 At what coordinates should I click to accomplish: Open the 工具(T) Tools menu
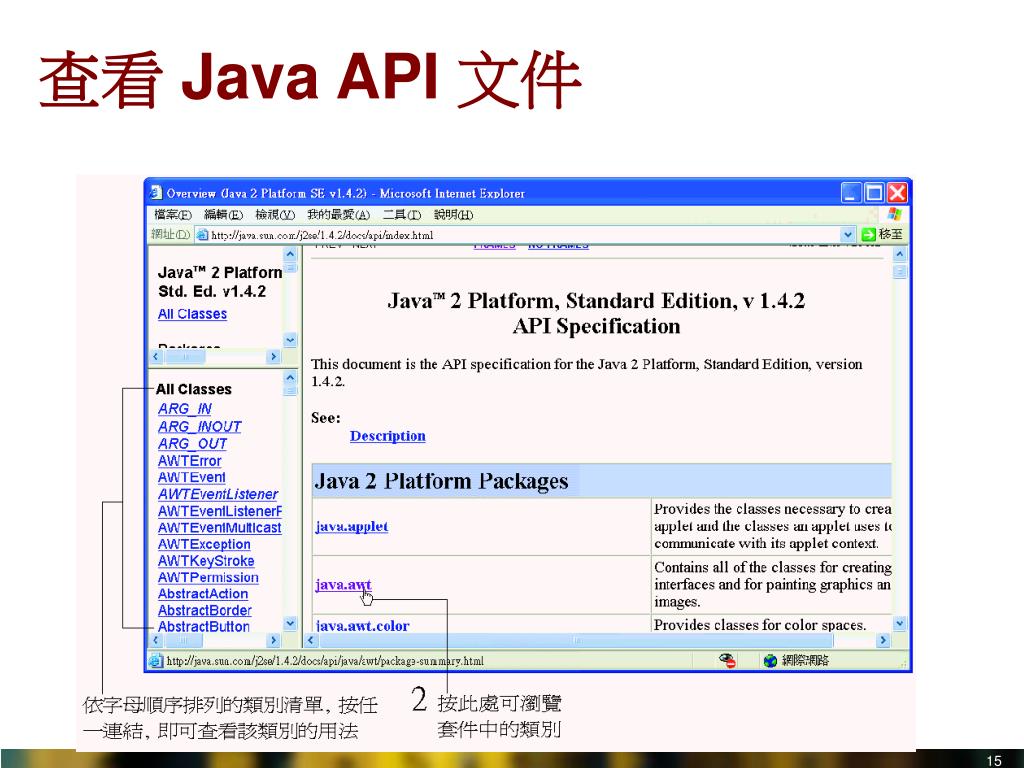pyautogui.click(x=401, y=215)
